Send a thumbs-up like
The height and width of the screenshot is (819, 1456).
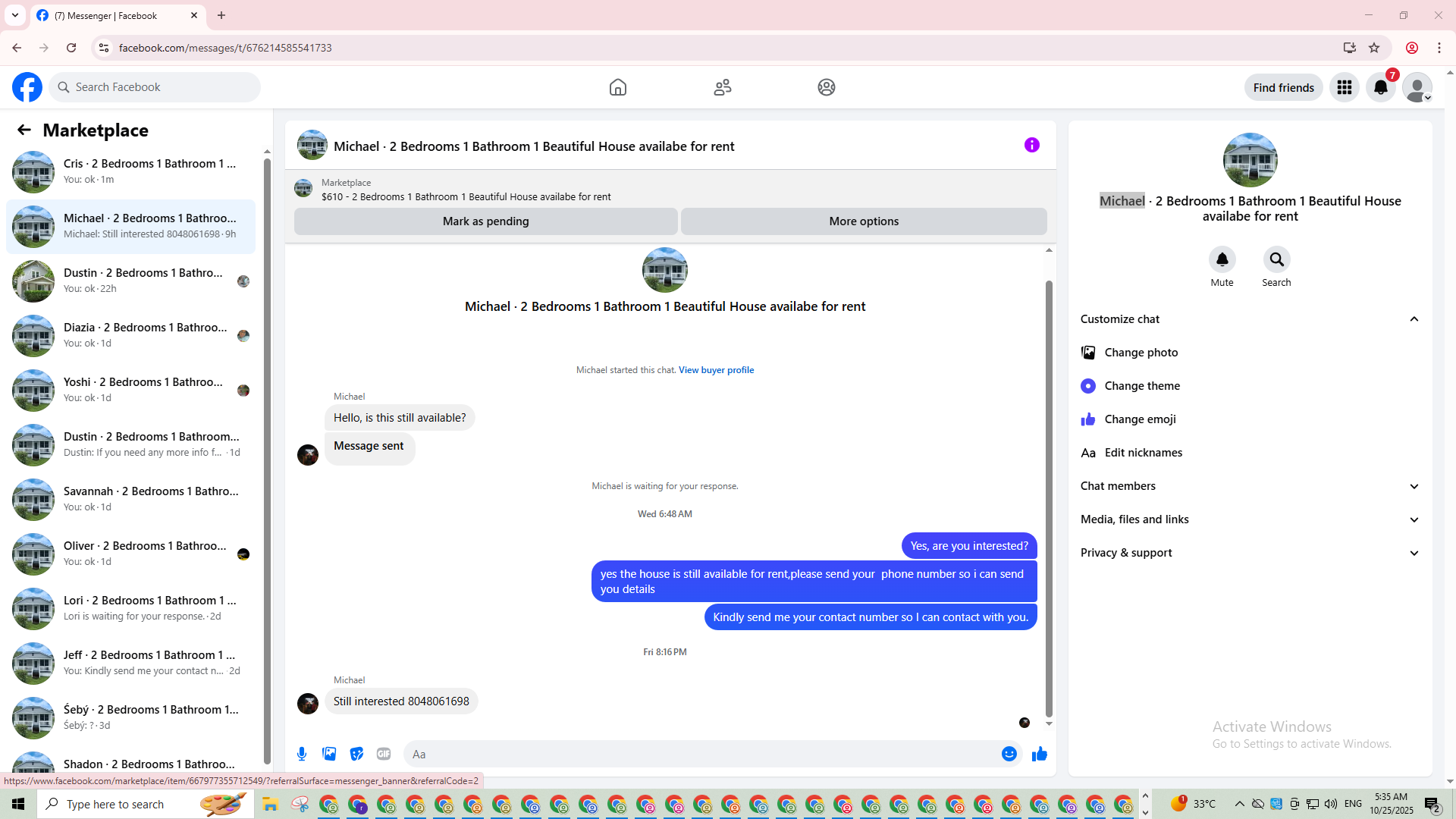(x=1039, y=754)
